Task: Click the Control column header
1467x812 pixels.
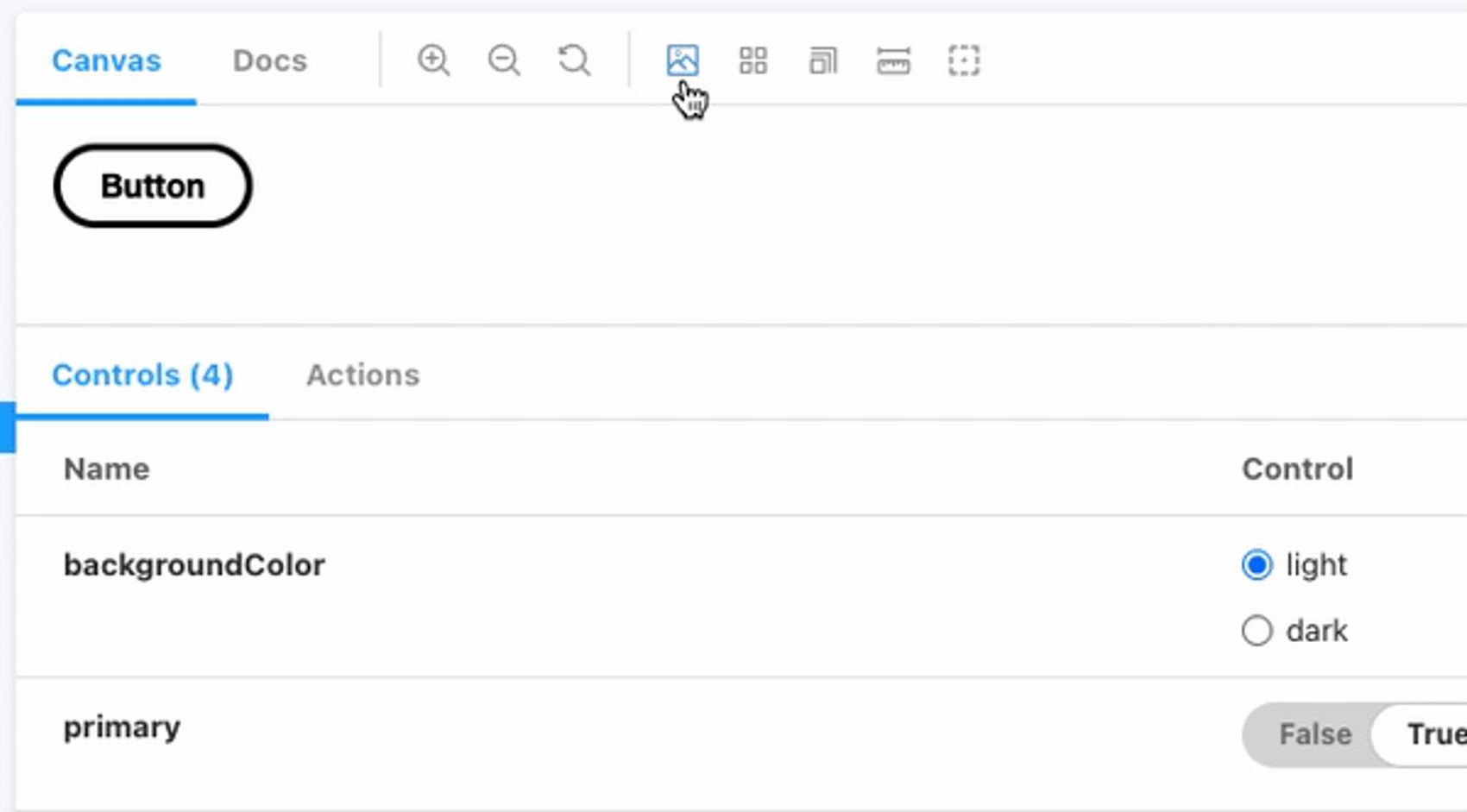Action: pyautogui.click(x=1298, y=469)
